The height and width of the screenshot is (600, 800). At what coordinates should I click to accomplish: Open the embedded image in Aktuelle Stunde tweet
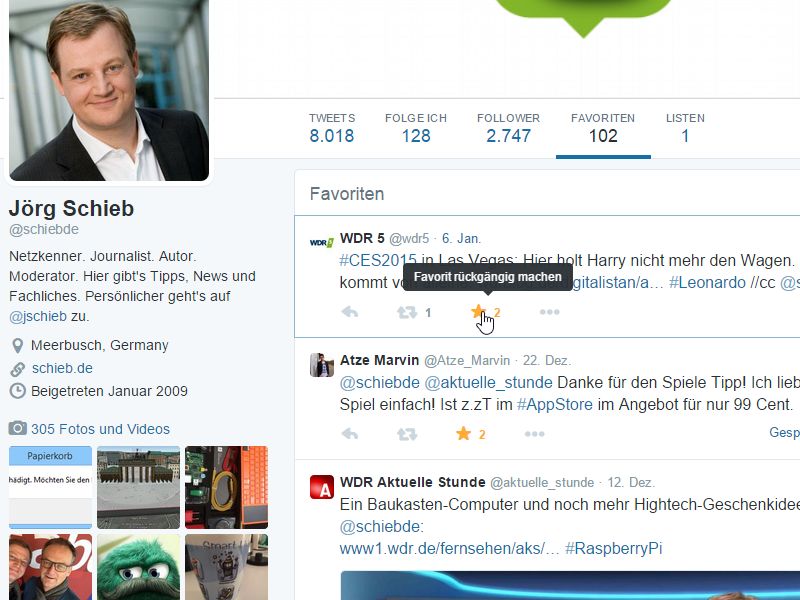570,586
